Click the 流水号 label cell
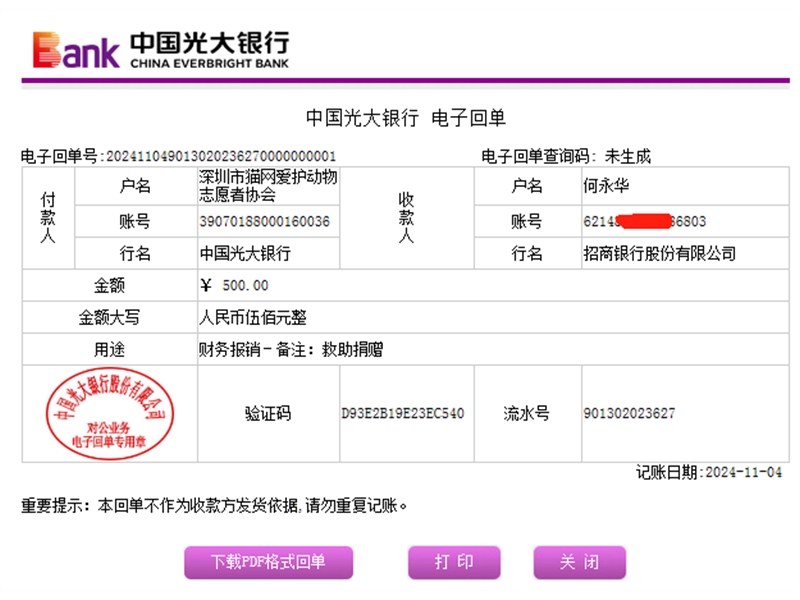Screen dimensions: 800x600 point(528,413)
